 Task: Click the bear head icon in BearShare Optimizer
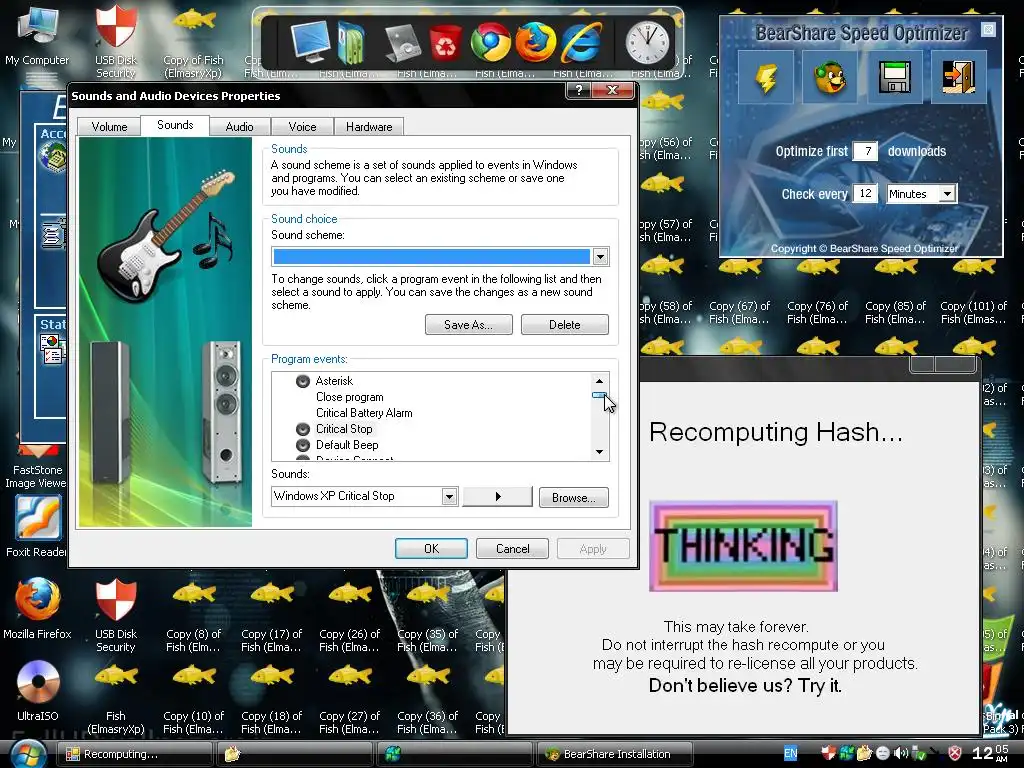coord(829,77)
